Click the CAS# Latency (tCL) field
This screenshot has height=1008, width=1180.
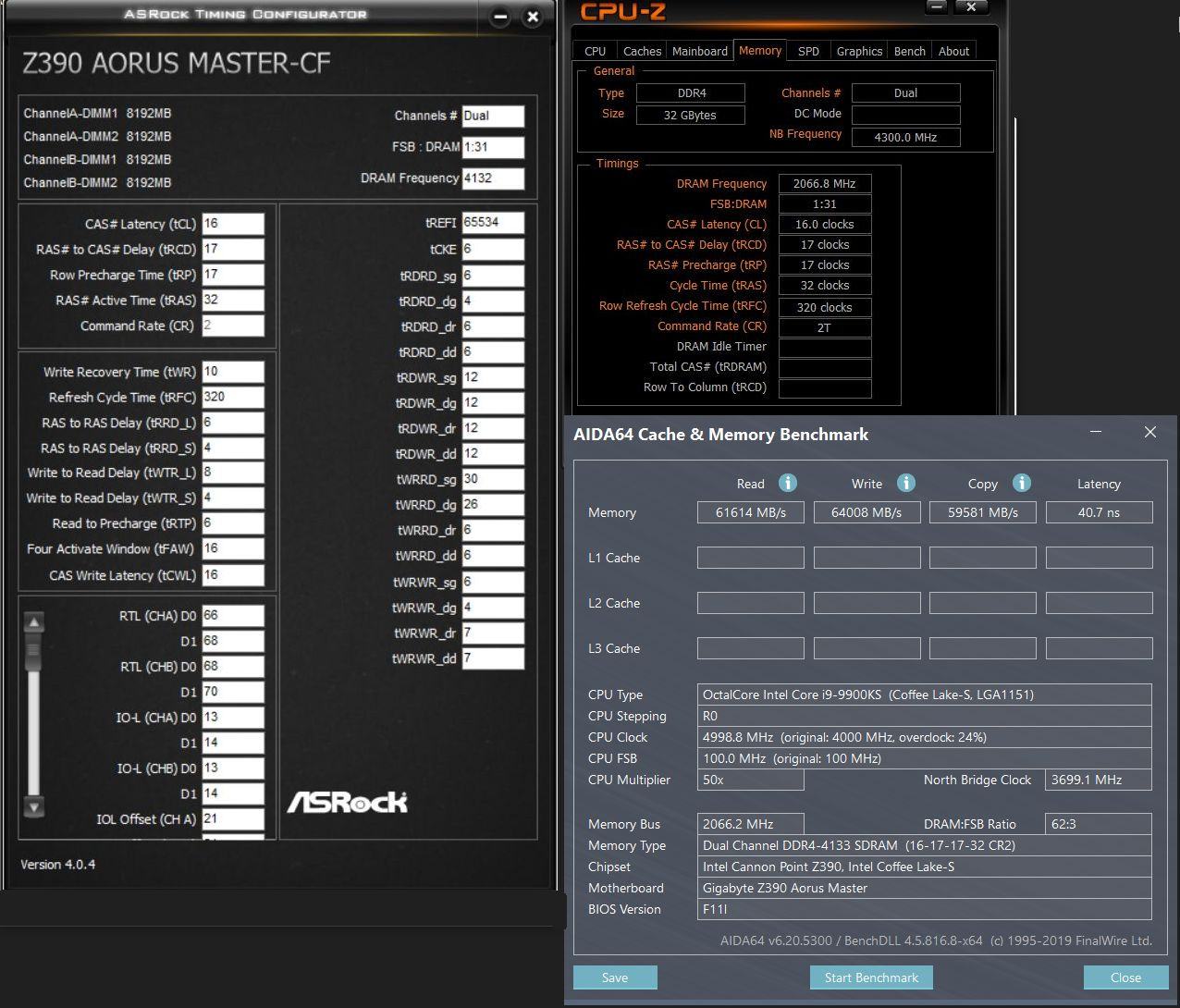point(233,224)
